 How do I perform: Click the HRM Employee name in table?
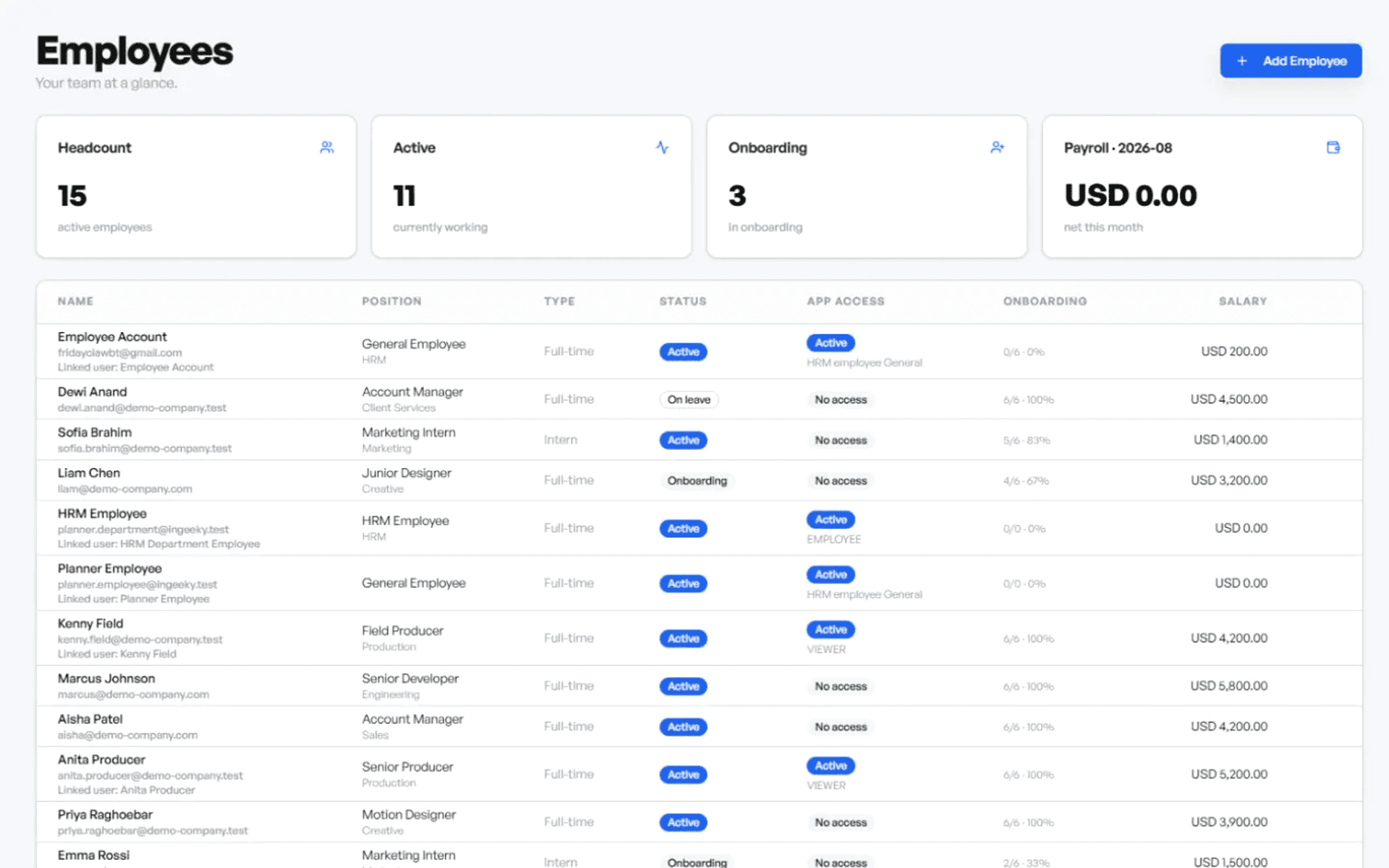tap(102, 514)
